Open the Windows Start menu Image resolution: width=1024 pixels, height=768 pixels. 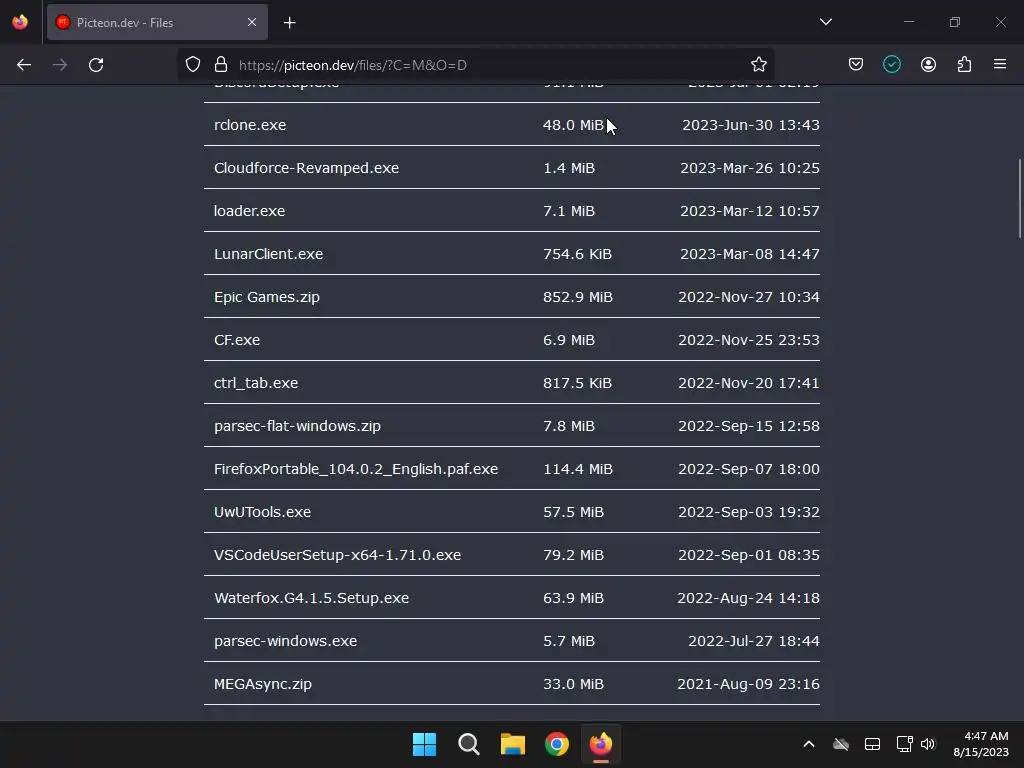click(424, 744)
